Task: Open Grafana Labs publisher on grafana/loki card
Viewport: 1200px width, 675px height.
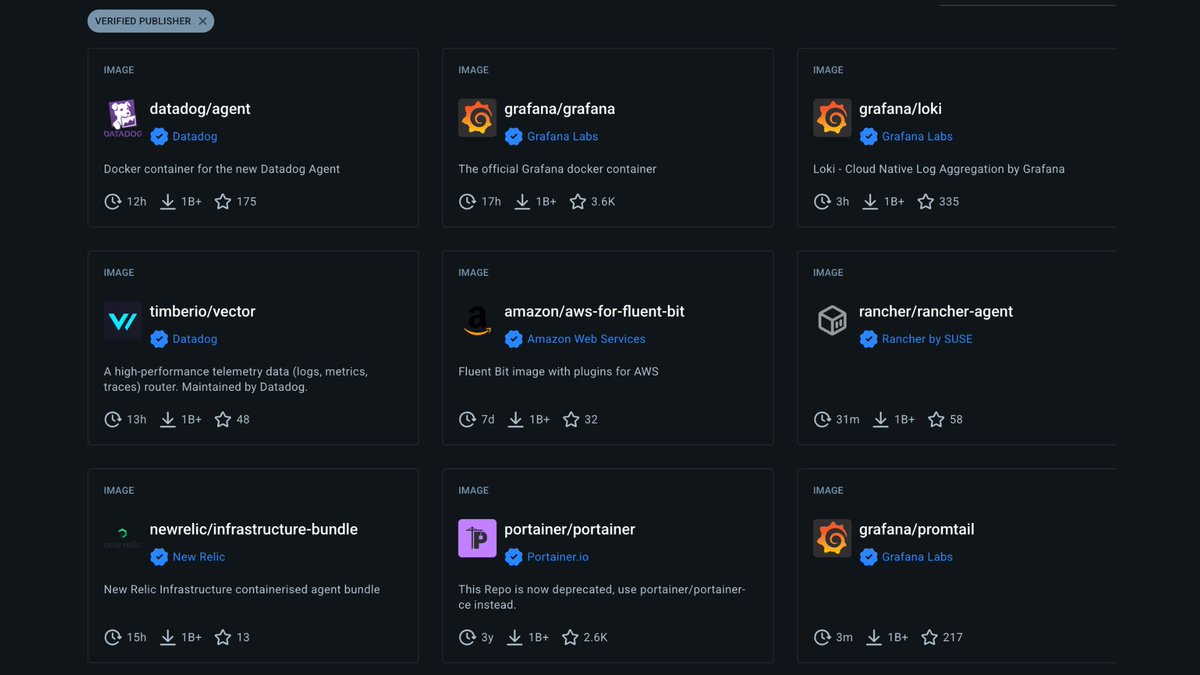Action: 918,136
